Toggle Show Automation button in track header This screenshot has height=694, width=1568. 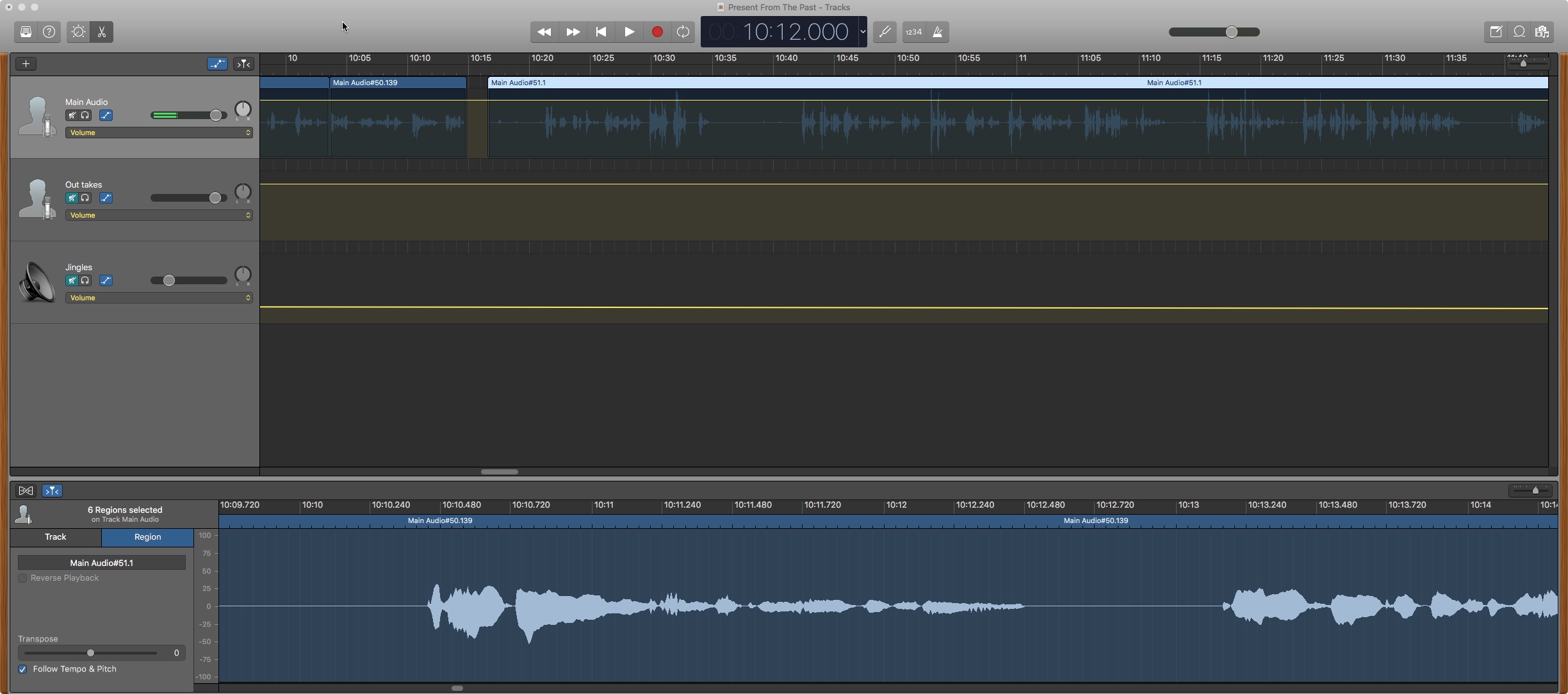pyautogui.click(x=217, y=63)
